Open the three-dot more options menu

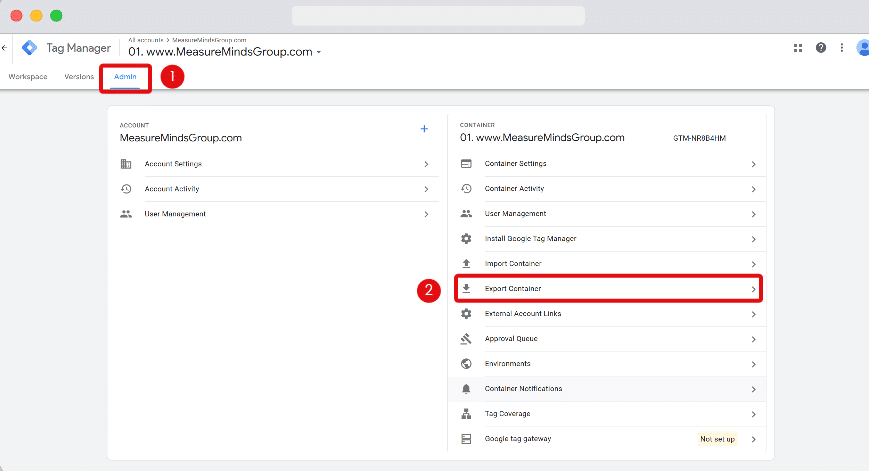coord(842,48)
